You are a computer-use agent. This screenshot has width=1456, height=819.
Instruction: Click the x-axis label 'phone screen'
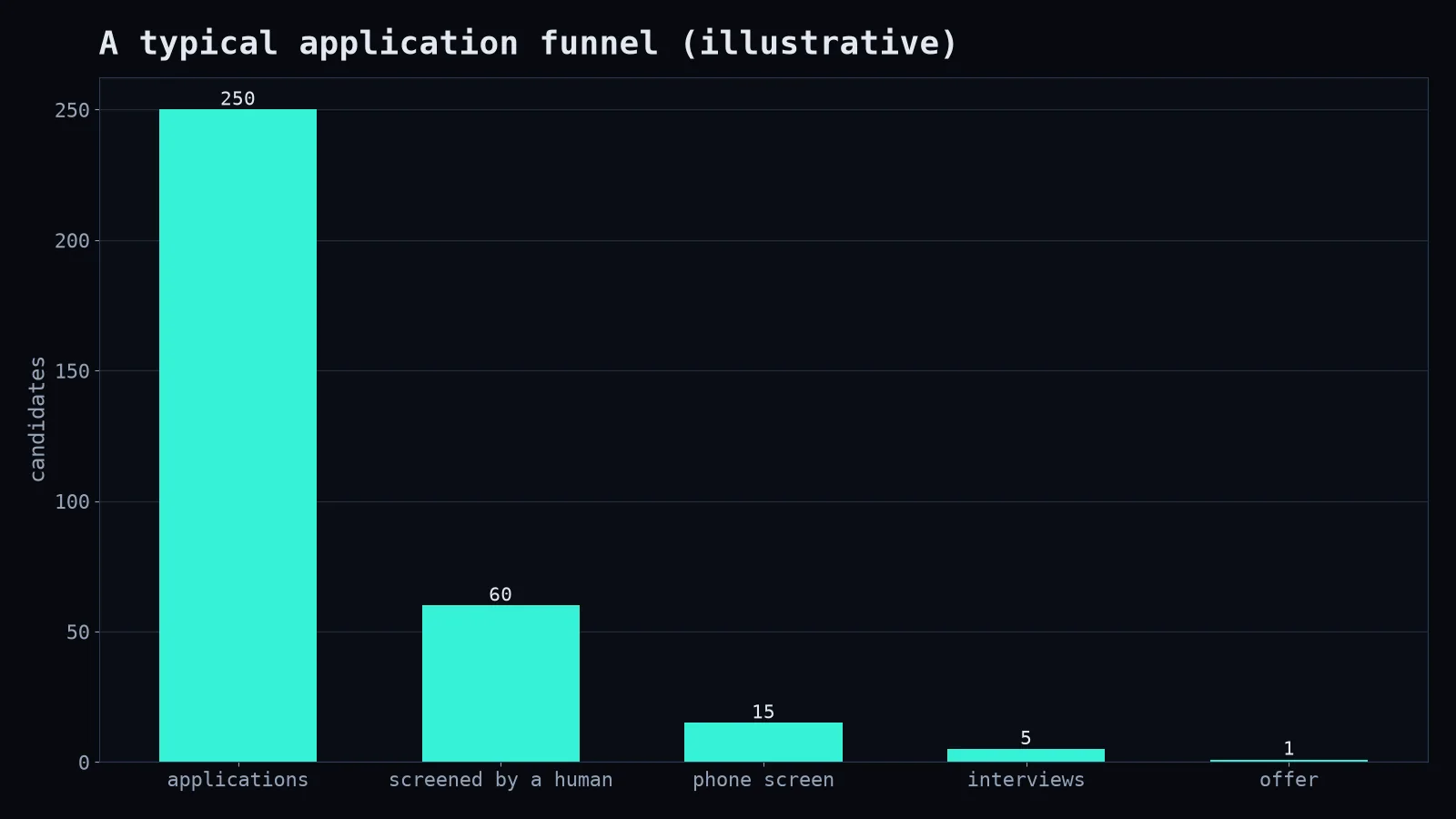(763, 780)
